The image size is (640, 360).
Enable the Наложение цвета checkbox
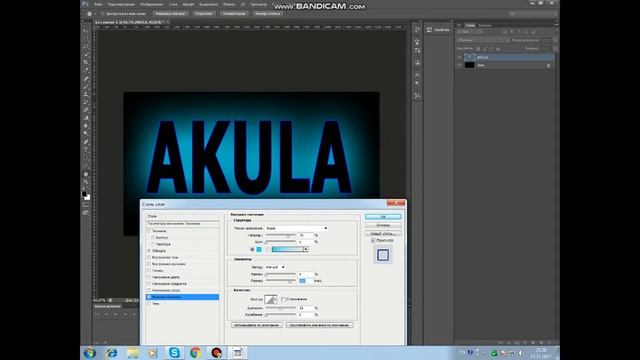149,277
